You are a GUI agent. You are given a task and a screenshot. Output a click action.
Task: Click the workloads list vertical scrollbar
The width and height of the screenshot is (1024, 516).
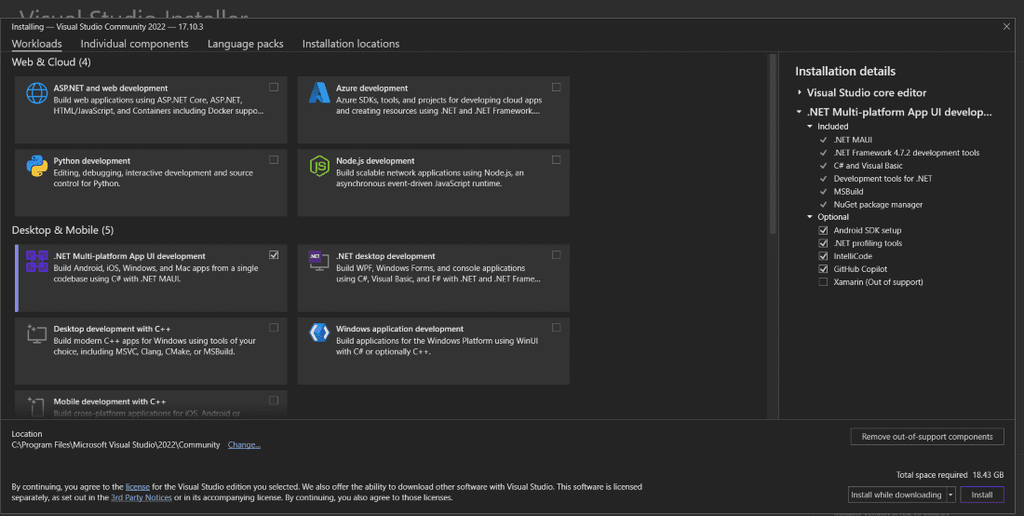pyautogui.click(x=773, y=144)
